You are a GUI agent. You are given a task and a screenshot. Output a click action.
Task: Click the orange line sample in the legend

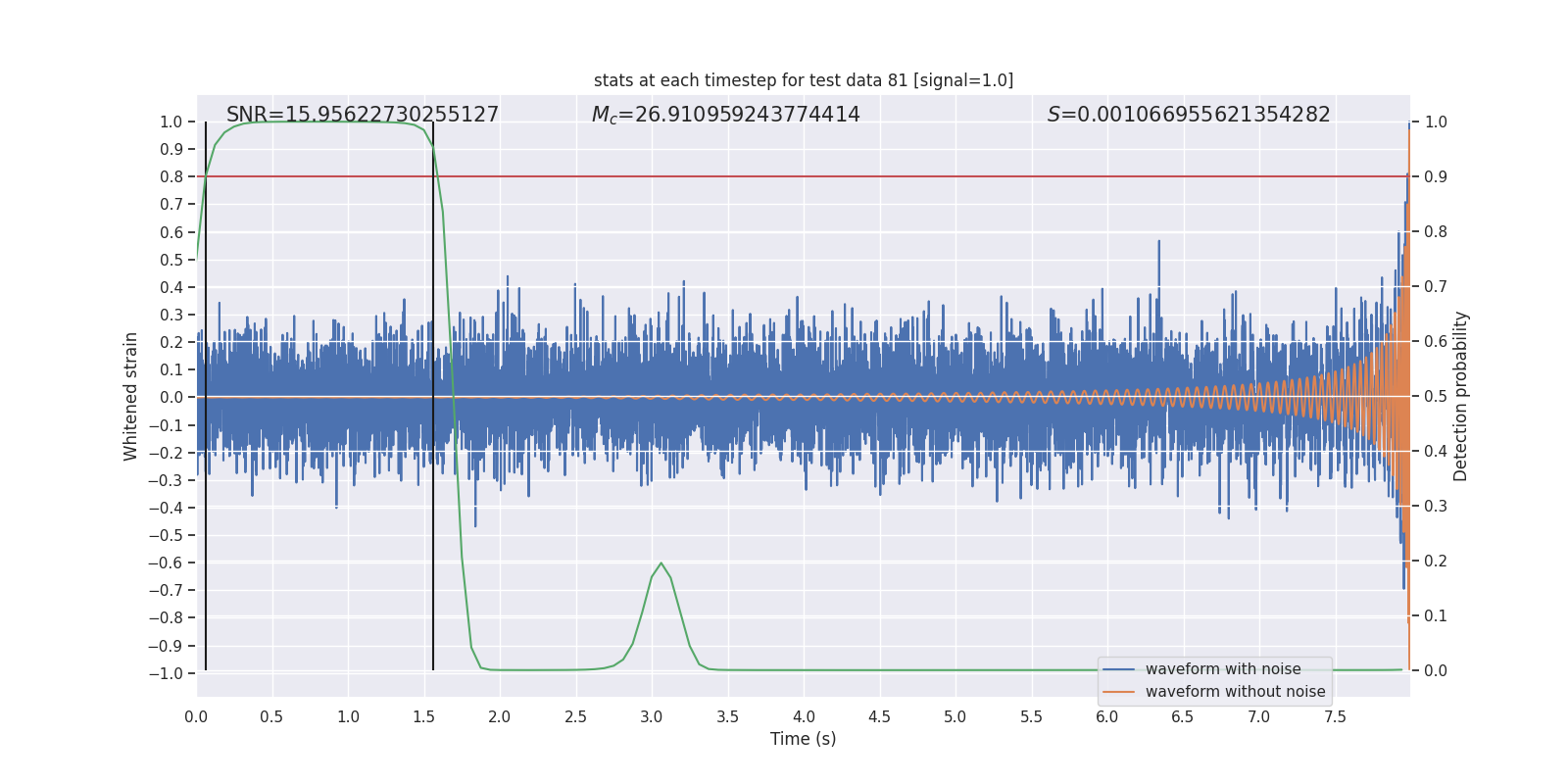point(1119,692)
